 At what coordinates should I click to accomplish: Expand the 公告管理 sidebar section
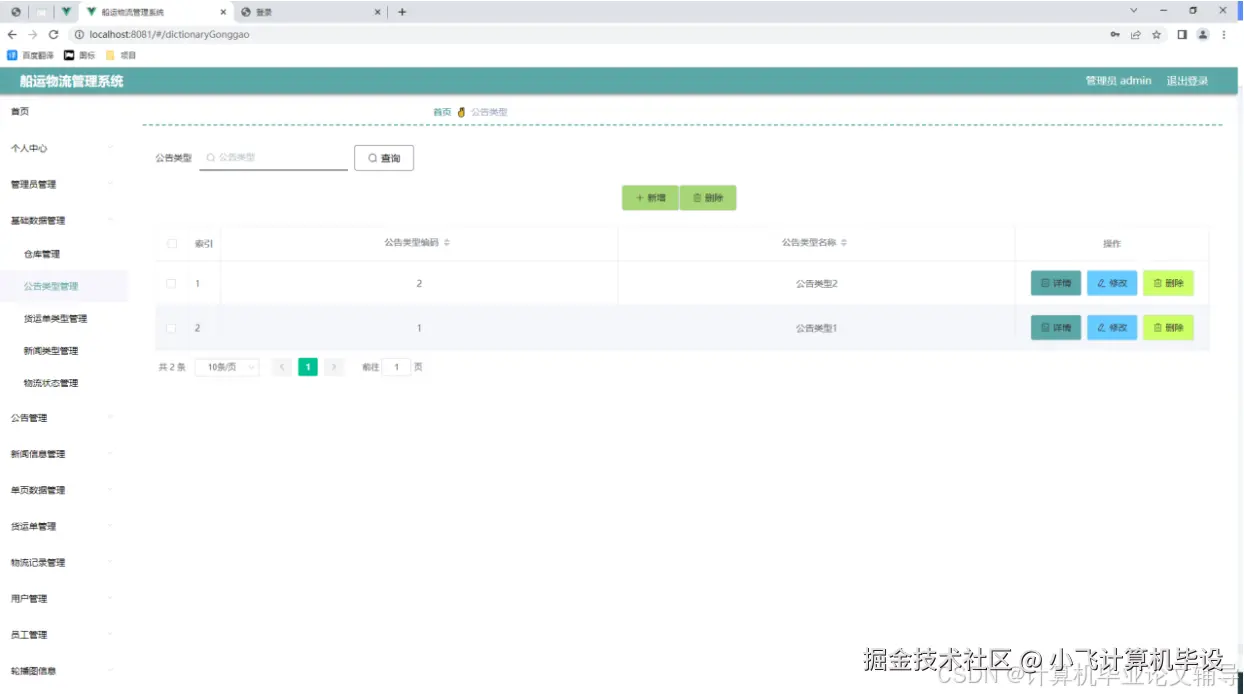(x=30, y=417)
